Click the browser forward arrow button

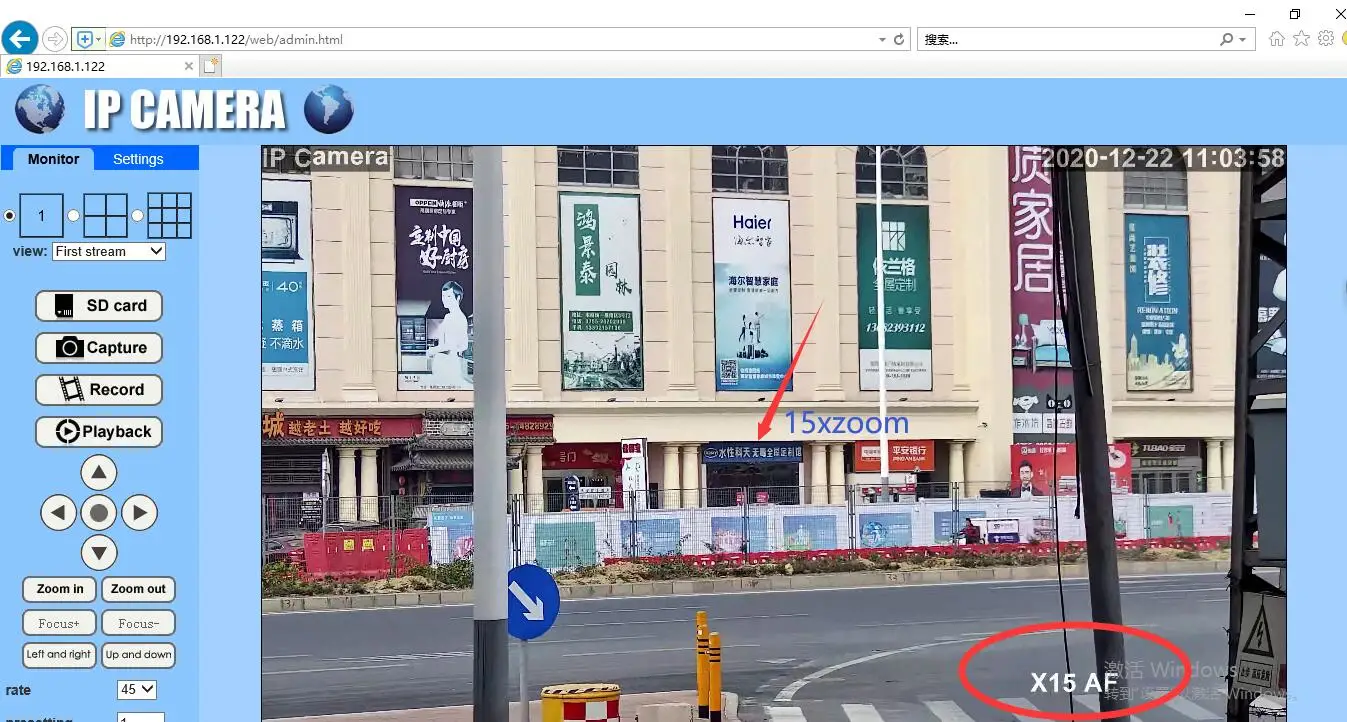point(55,39)
